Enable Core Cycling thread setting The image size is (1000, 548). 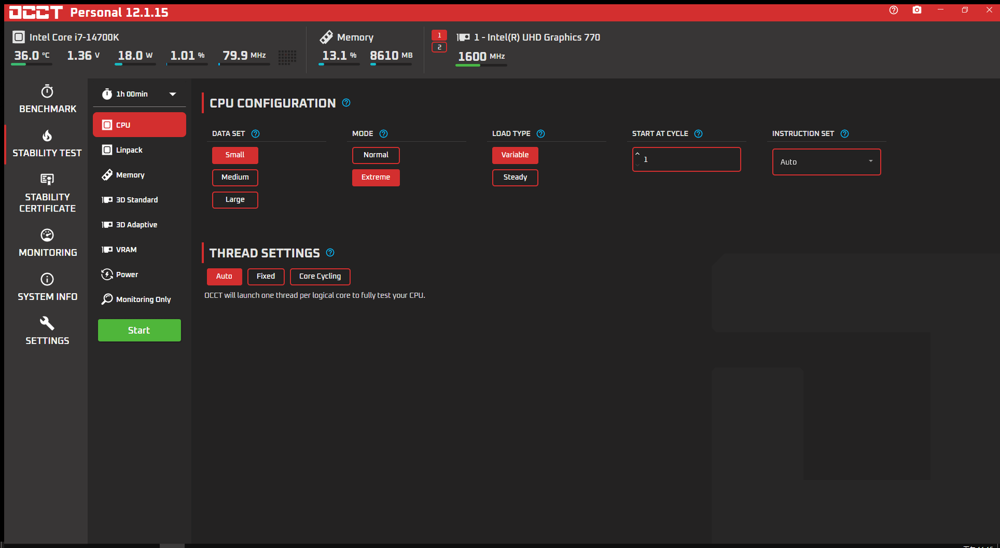coord(320,276)
